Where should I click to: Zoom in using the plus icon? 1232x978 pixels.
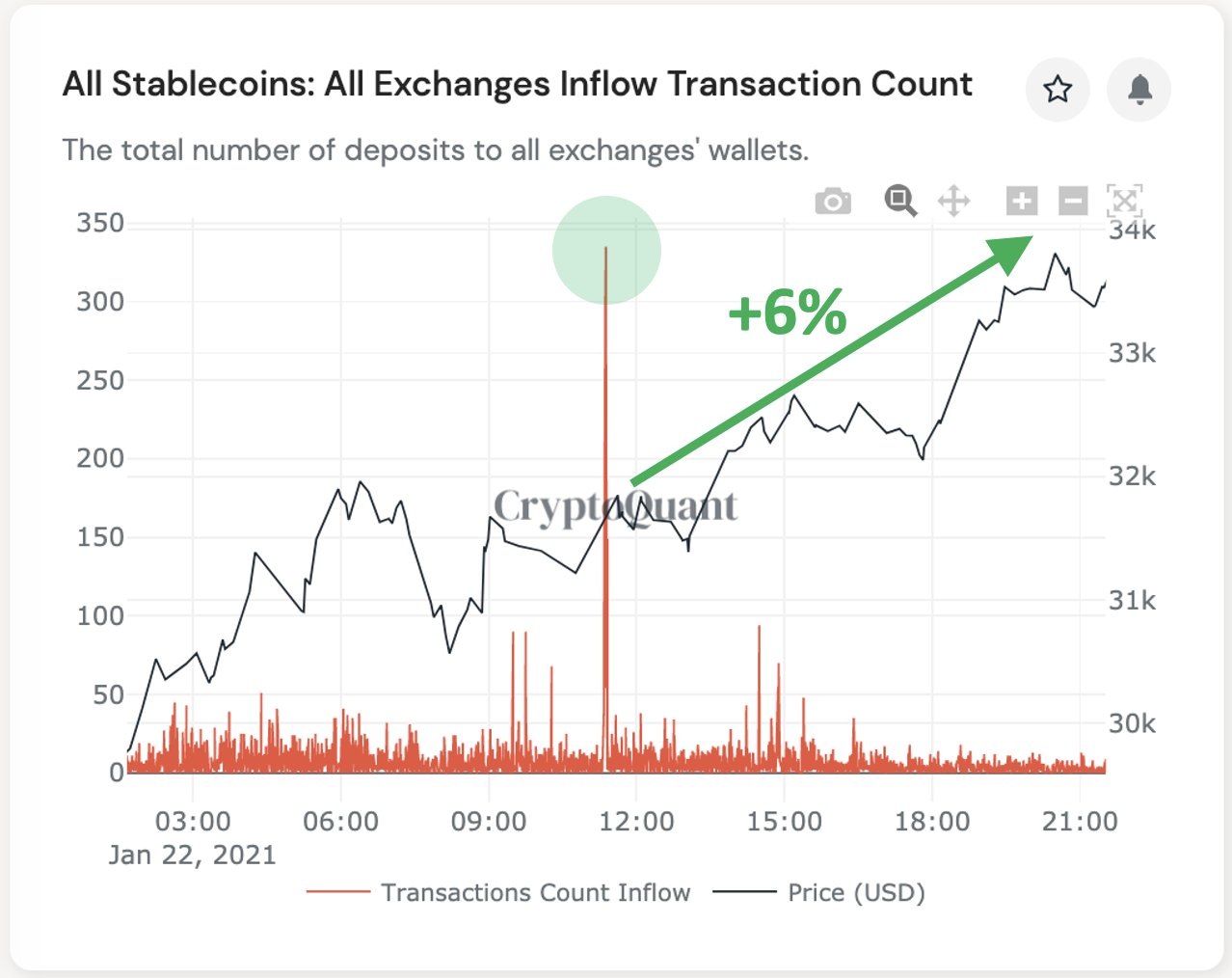tap(1022, 201)
